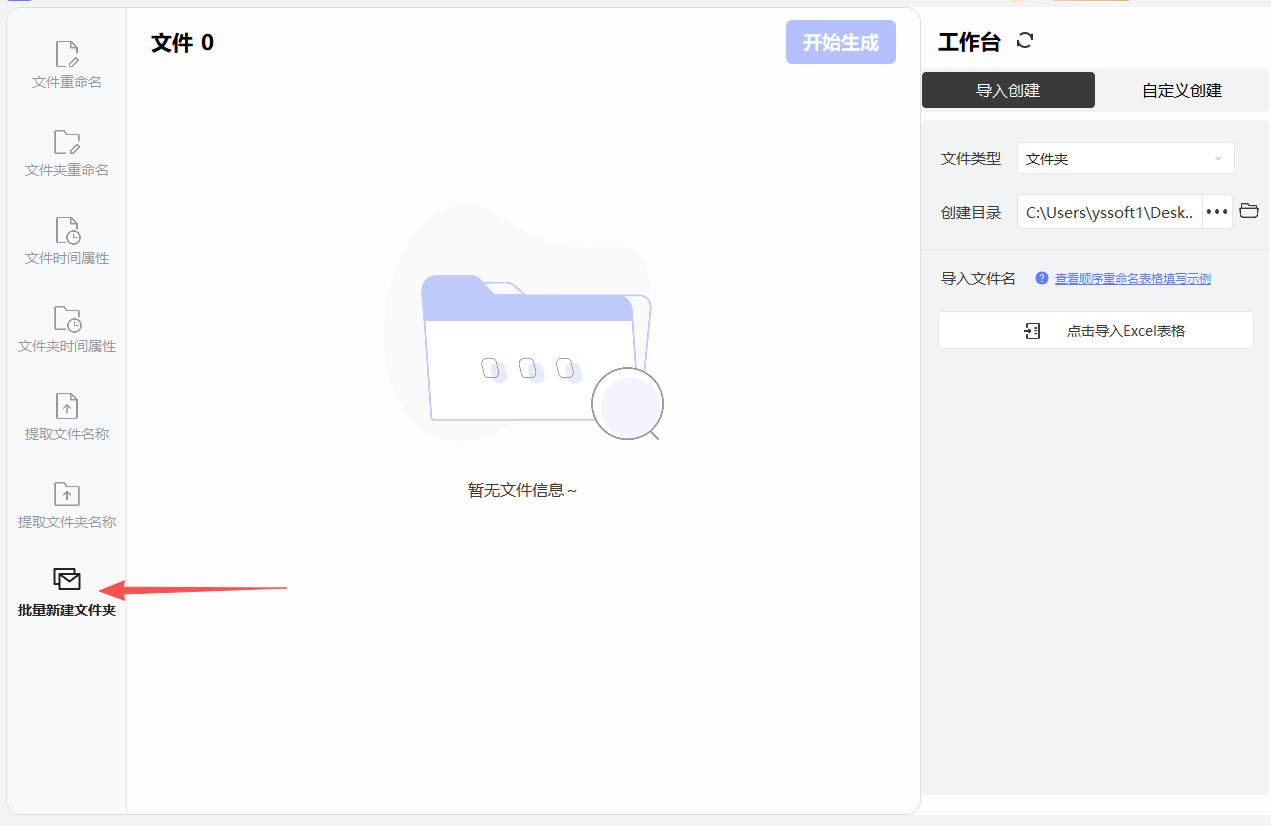Switch to the 导入创建 tab
This screenshot has width=1271, height=826.
(x=1008, y=90)
